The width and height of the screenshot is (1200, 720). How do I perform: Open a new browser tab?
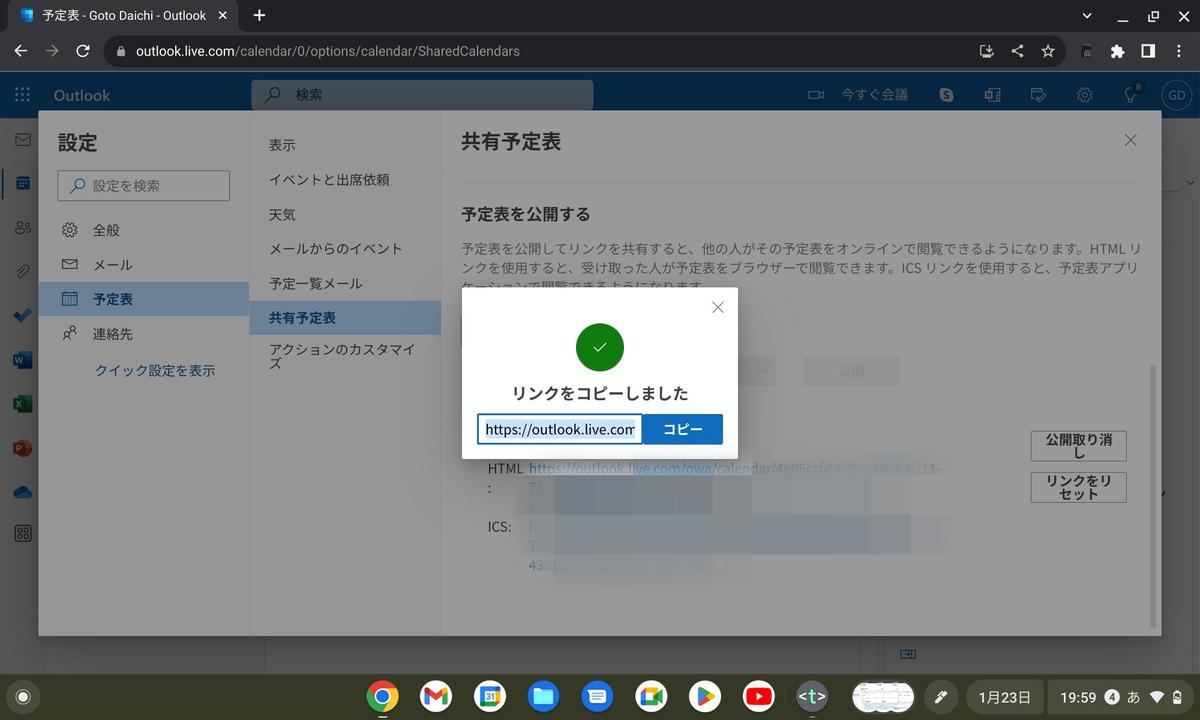(x=259, y=15)
